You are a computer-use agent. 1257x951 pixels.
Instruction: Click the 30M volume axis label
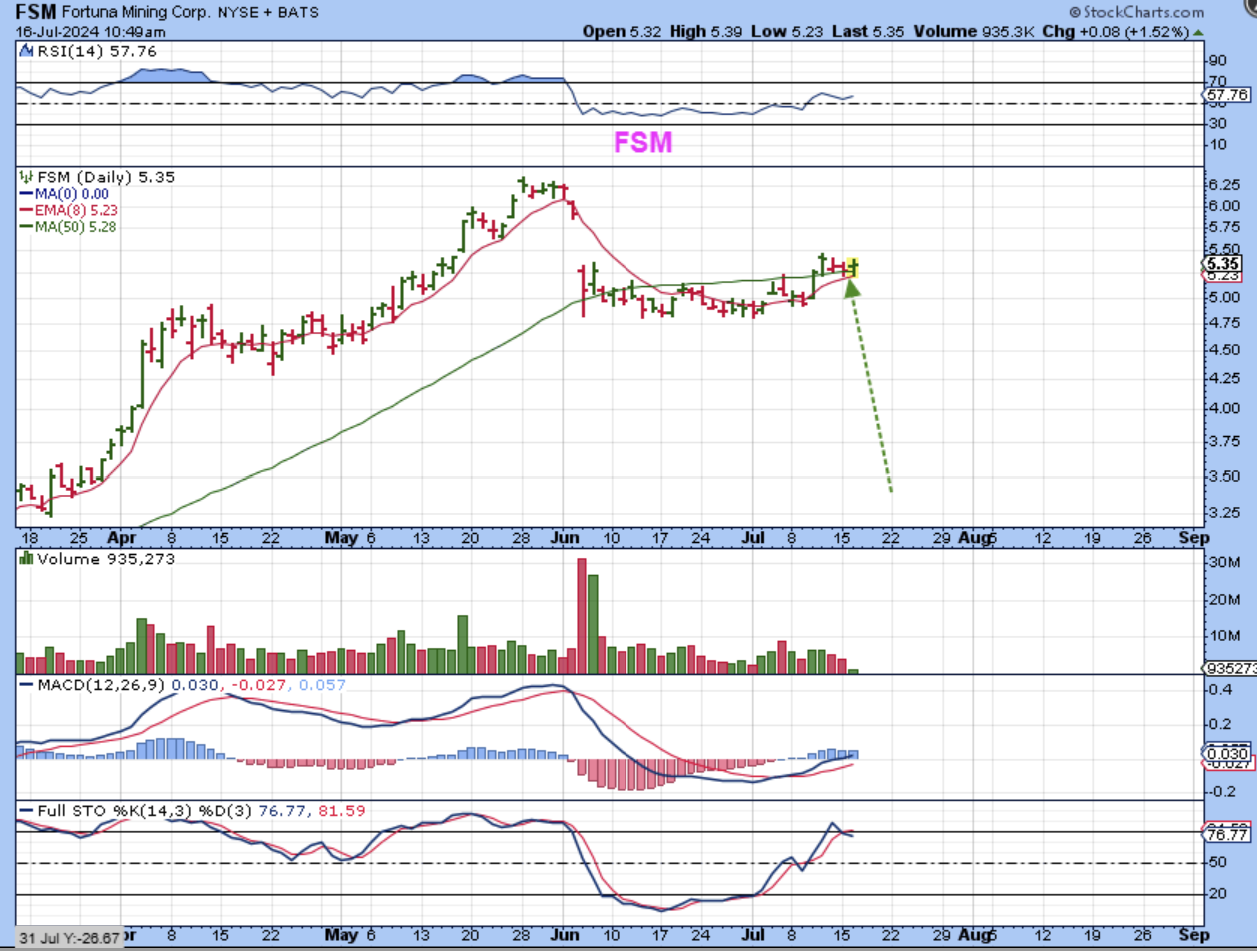point(1224,563)
